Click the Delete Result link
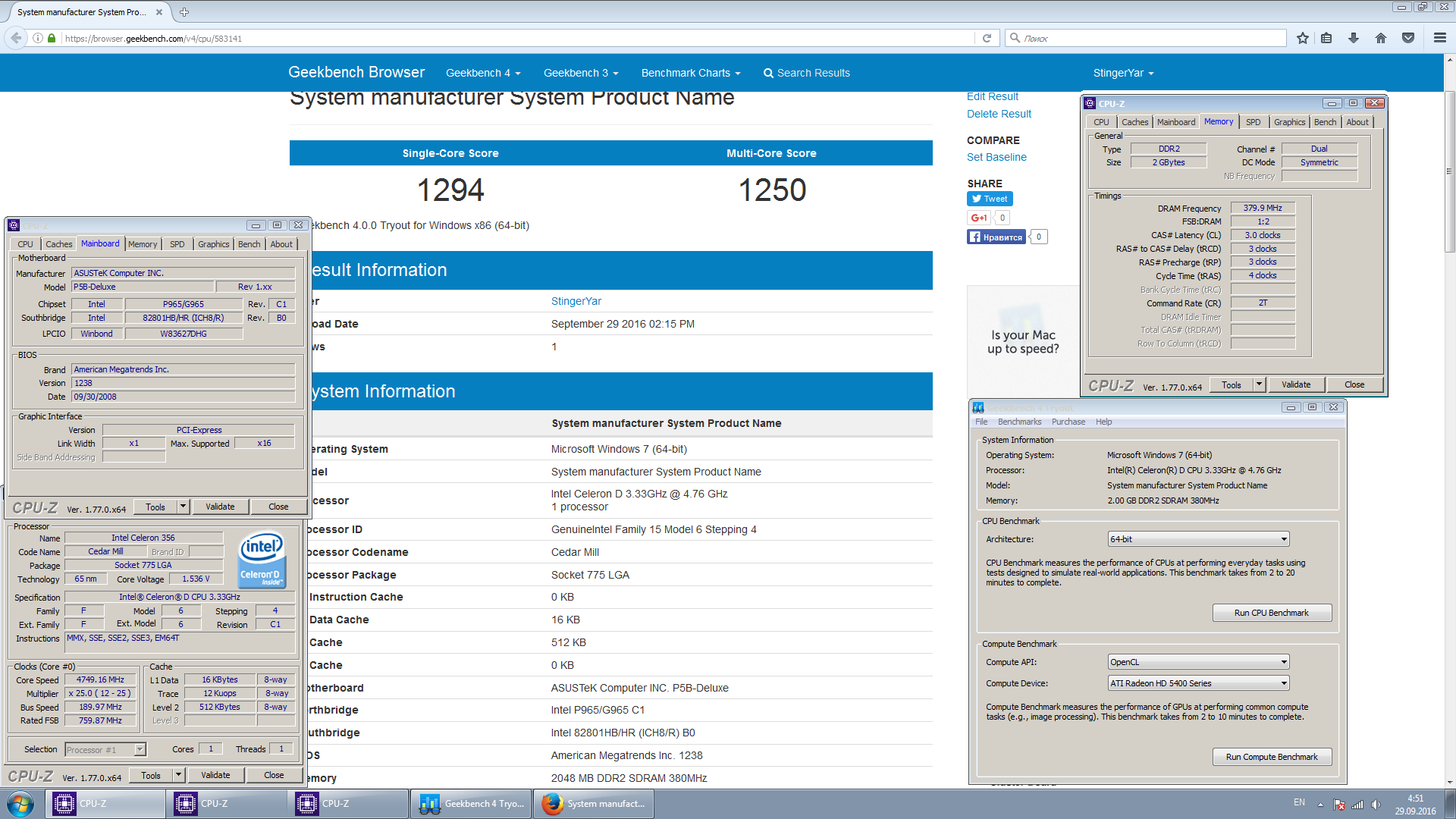Viewport: 1456px width, 819px height. 999,114
